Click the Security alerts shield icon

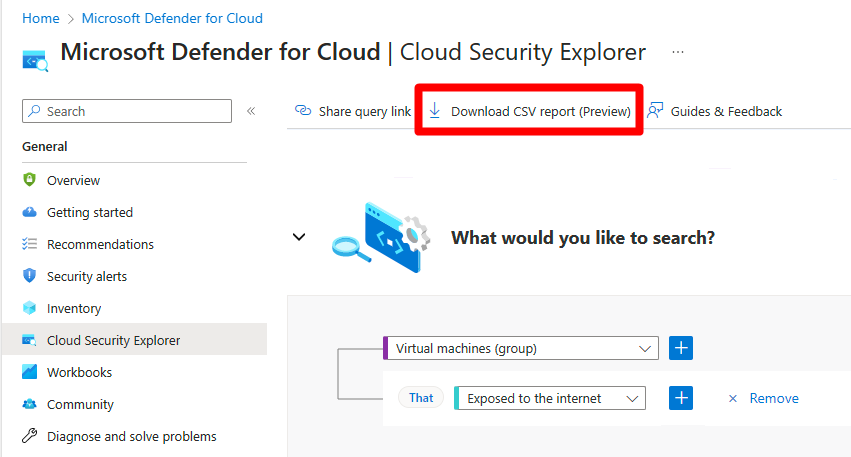pos(29,276)
